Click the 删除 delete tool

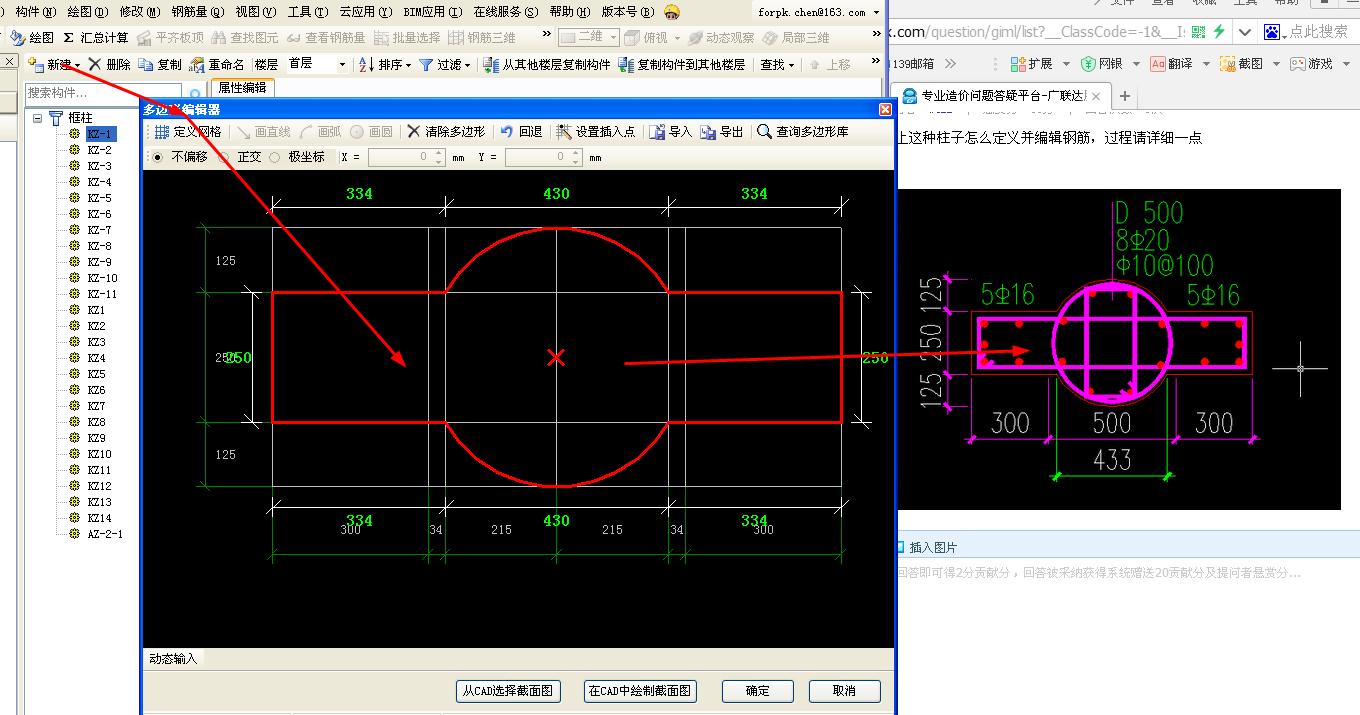point(109,64)
